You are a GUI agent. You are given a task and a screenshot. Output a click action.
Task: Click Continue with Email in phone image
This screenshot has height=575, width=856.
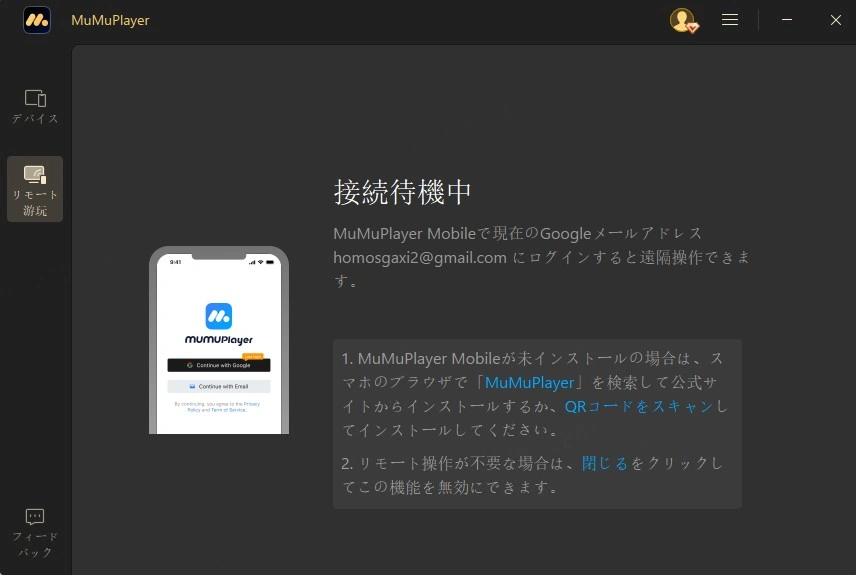(219, 386)
